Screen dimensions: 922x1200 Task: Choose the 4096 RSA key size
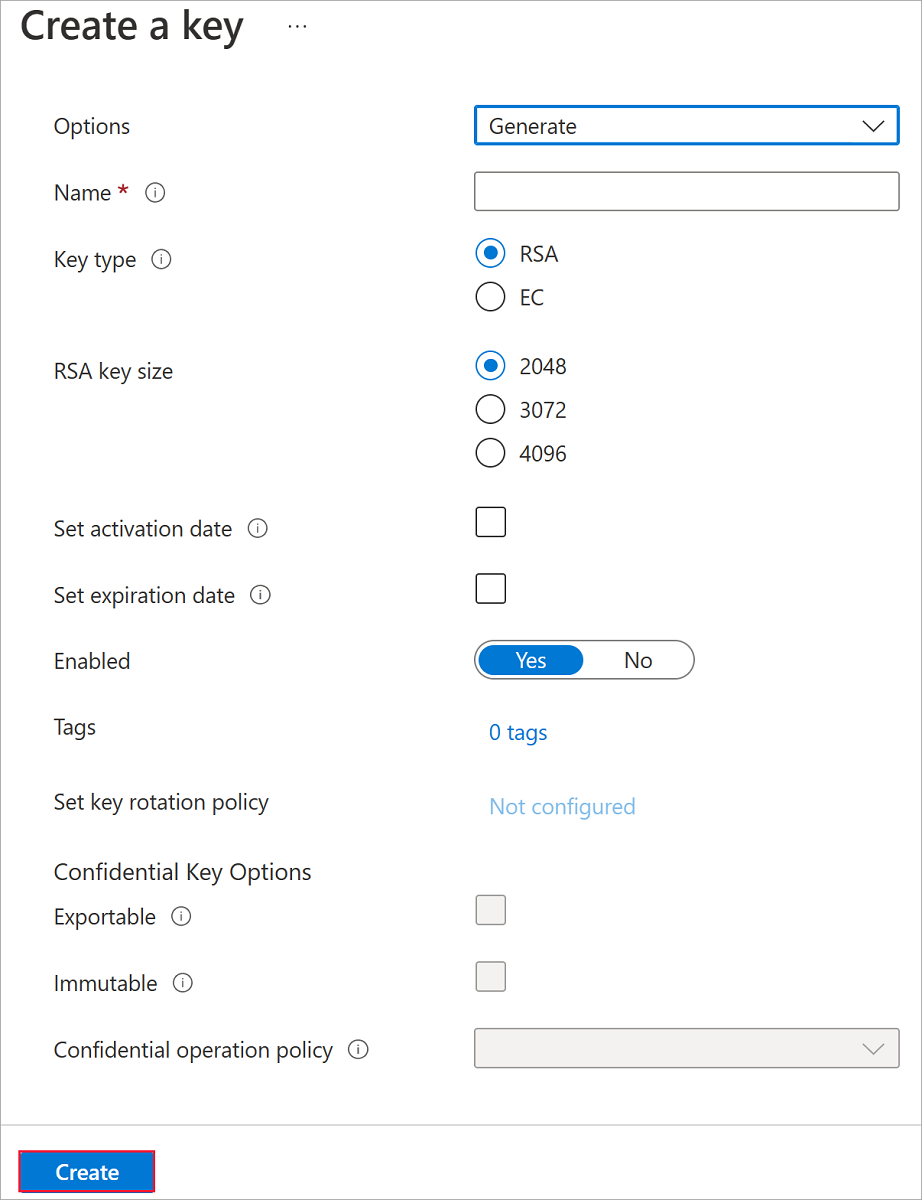coord(490,453)
